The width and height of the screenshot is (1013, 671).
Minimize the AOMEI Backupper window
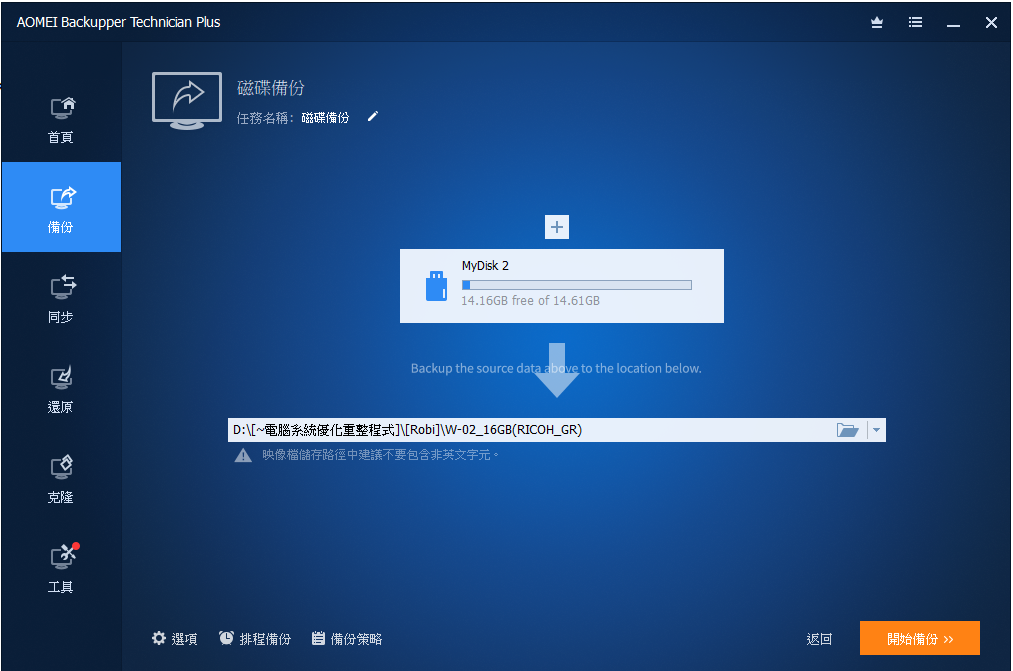[x=953, y=23]
